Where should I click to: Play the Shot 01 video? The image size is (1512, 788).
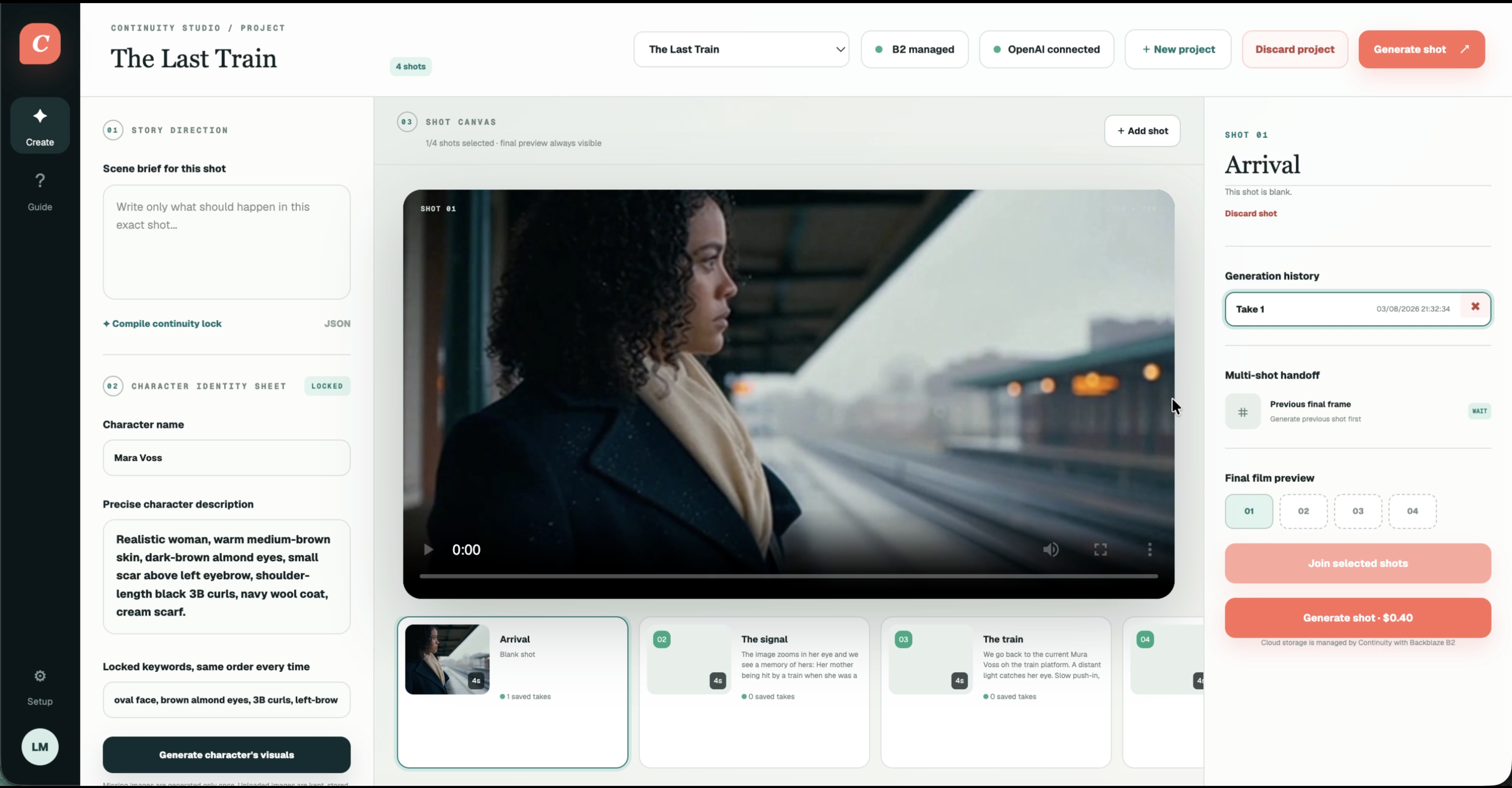coord(428,550)
